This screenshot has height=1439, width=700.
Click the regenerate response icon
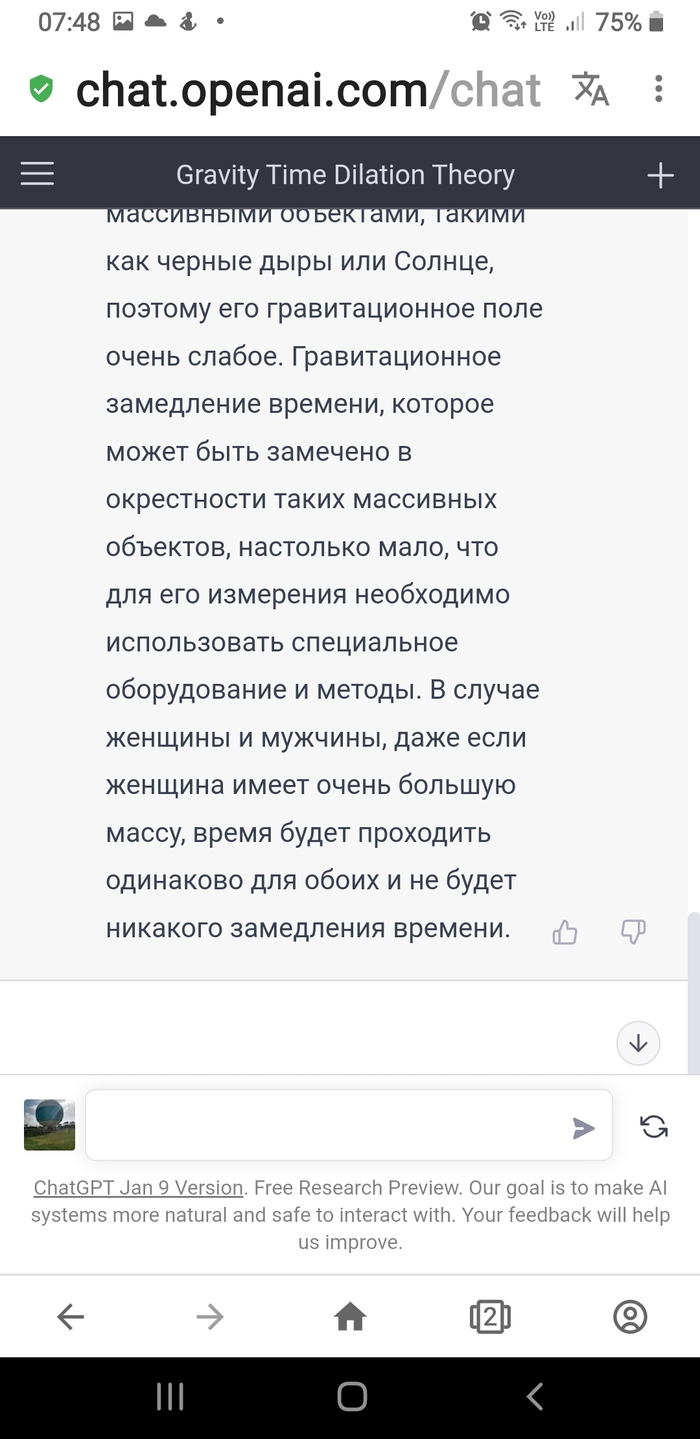(654, 1127)
